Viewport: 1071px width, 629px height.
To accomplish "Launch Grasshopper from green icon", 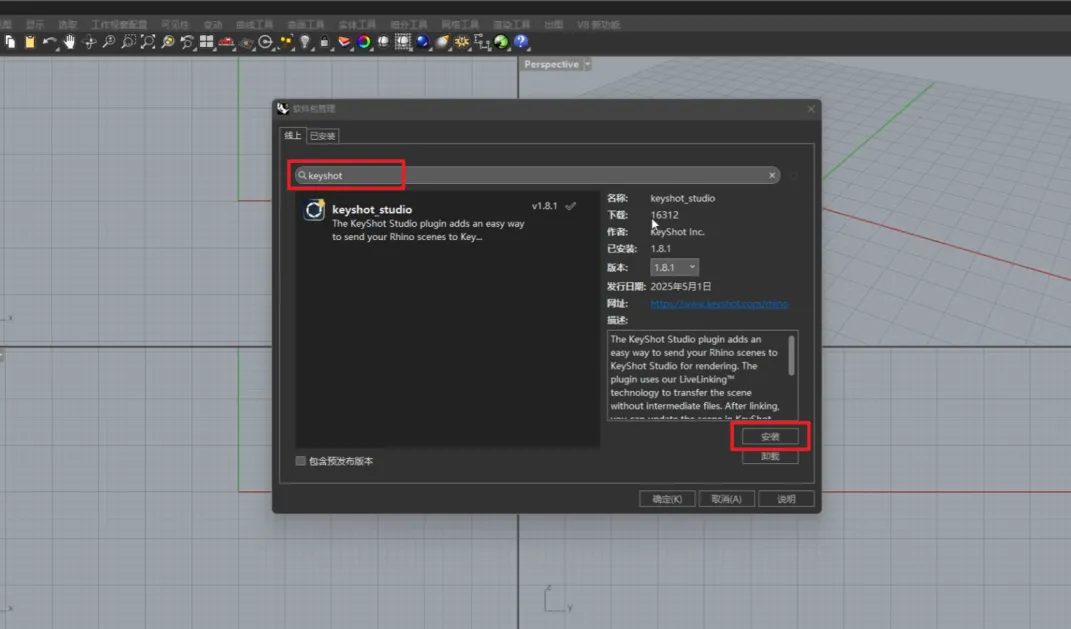I will click(501, 42).
